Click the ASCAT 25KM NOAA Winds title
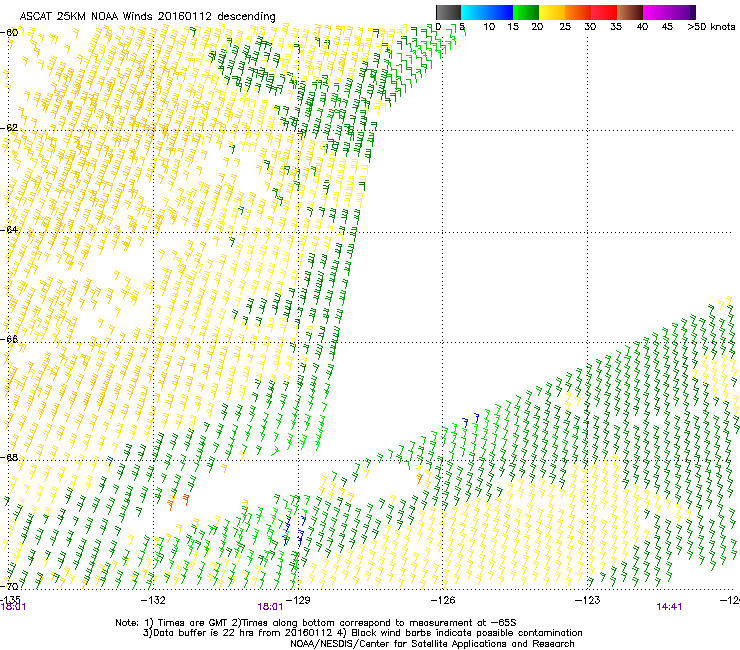Screen dimensions: 740x650 pos(147,16)
